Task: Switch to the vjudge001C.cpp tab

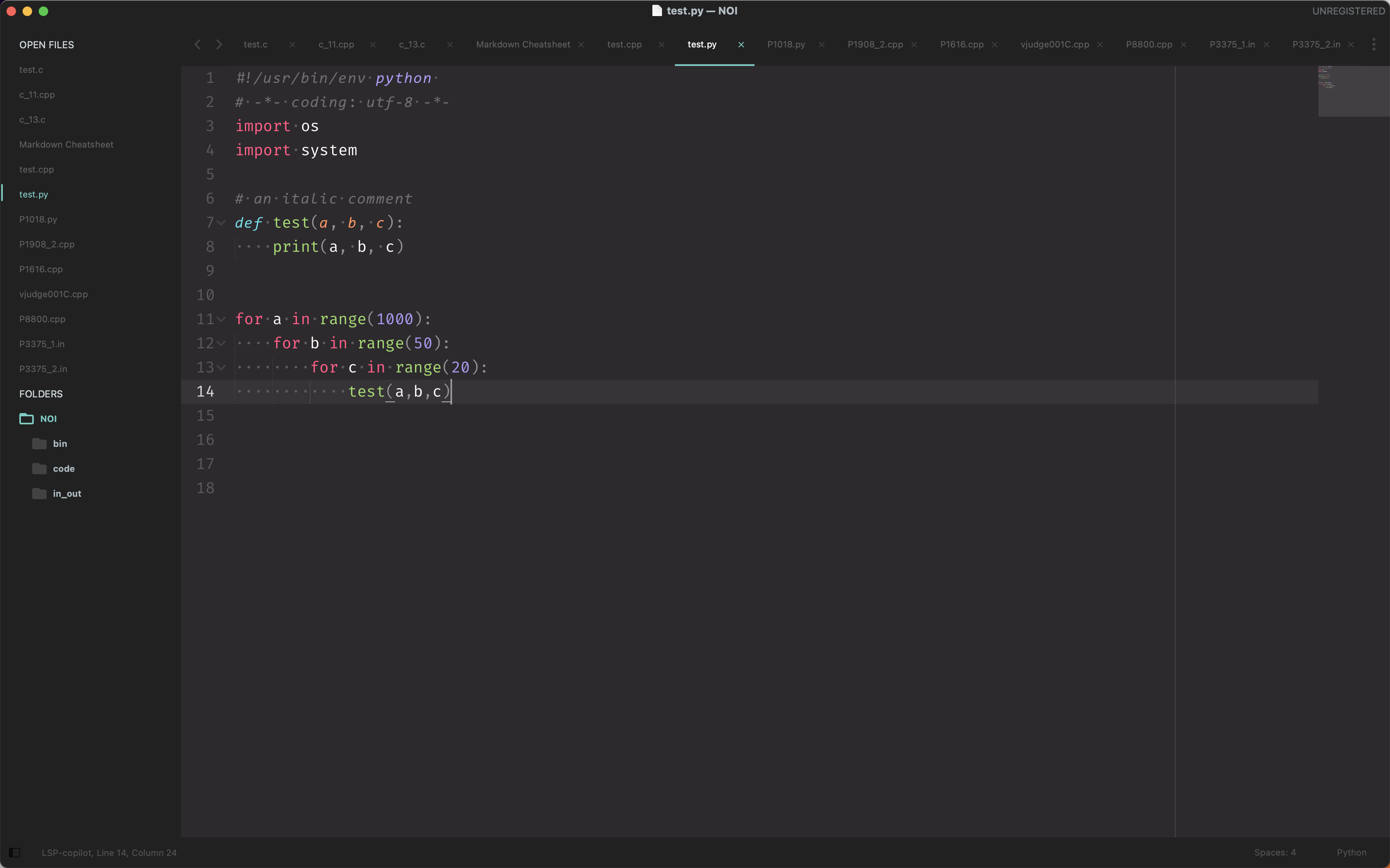Action: tap(1054, 44)
